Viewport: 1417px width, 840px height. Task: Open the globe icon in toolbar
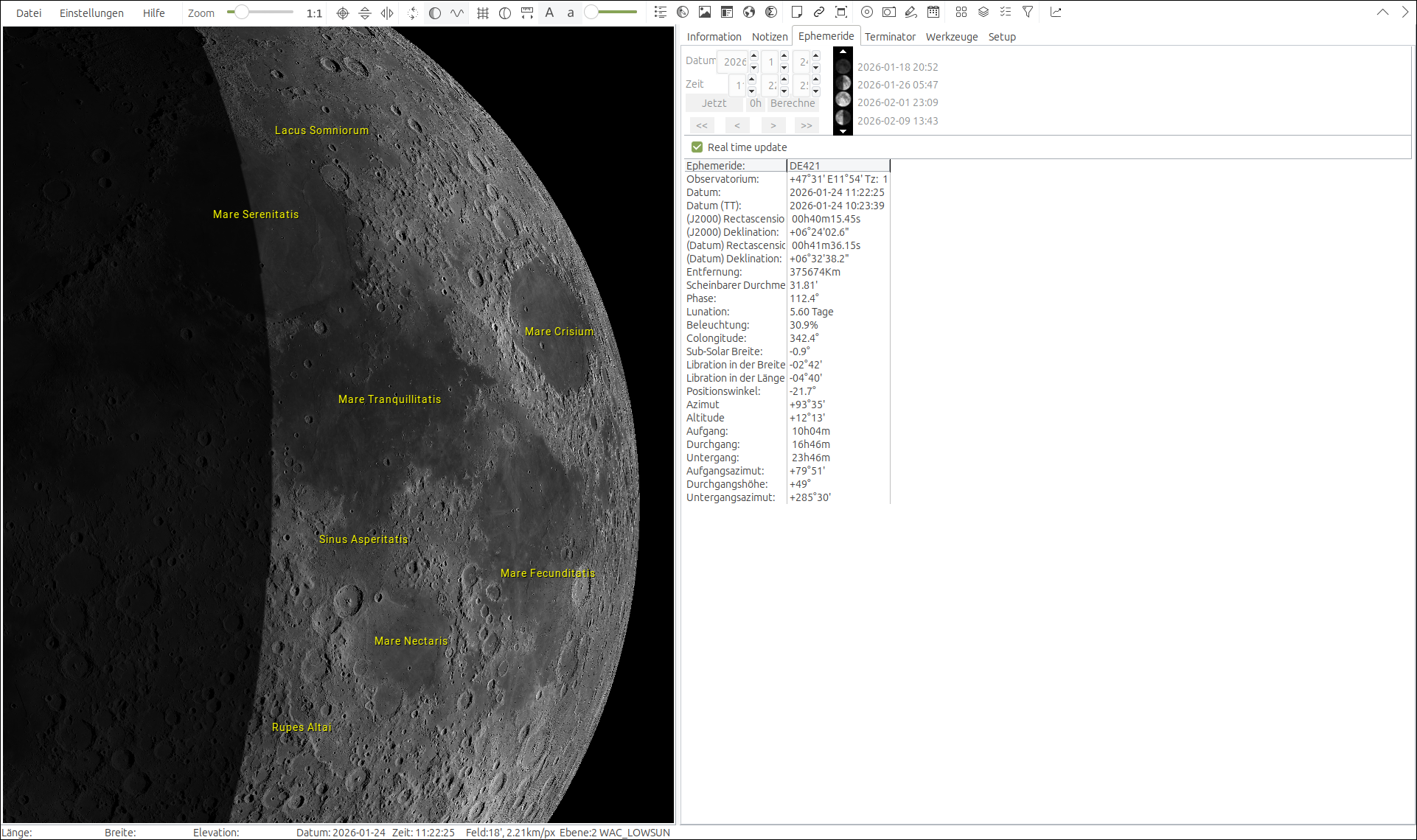(749, 12)
